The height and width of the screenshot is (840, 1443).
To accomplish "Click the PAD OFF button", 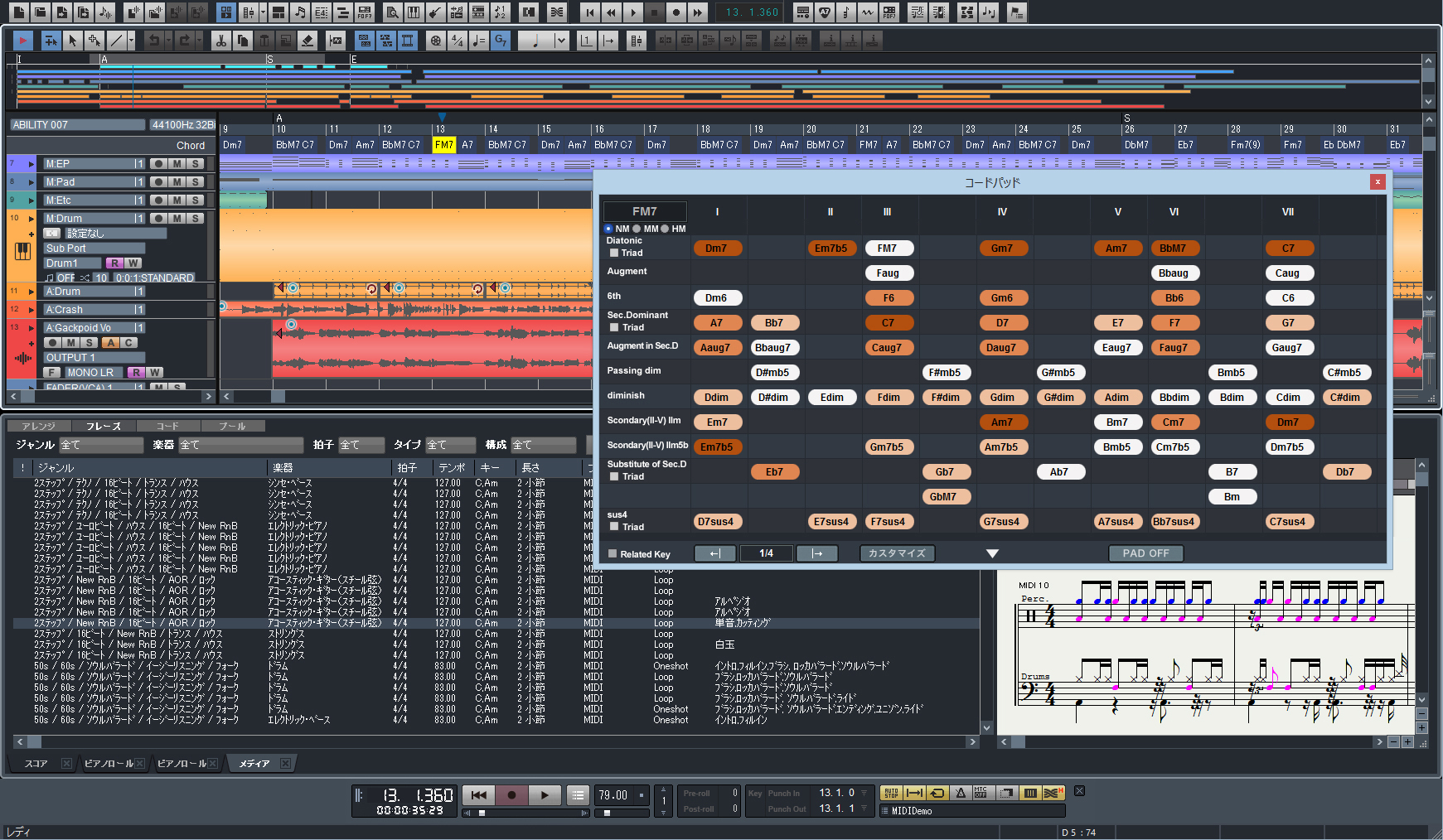I will coord(1145,553).
